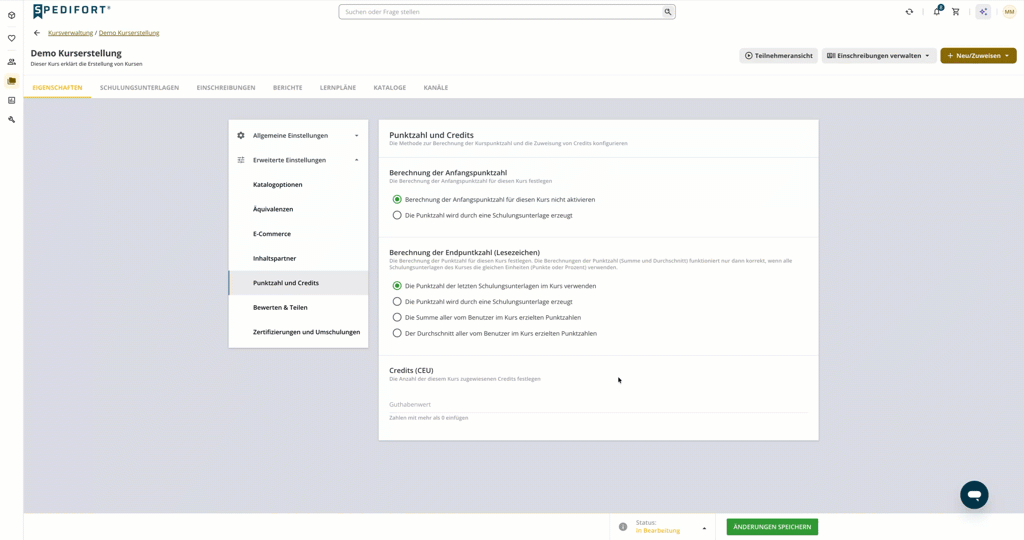Click the status info icon
1024x540 pixels.
click(x=623, y=527)
